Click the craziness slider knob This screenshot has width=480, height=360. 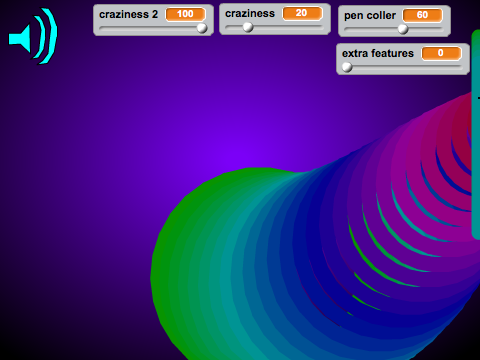point(248,27)
